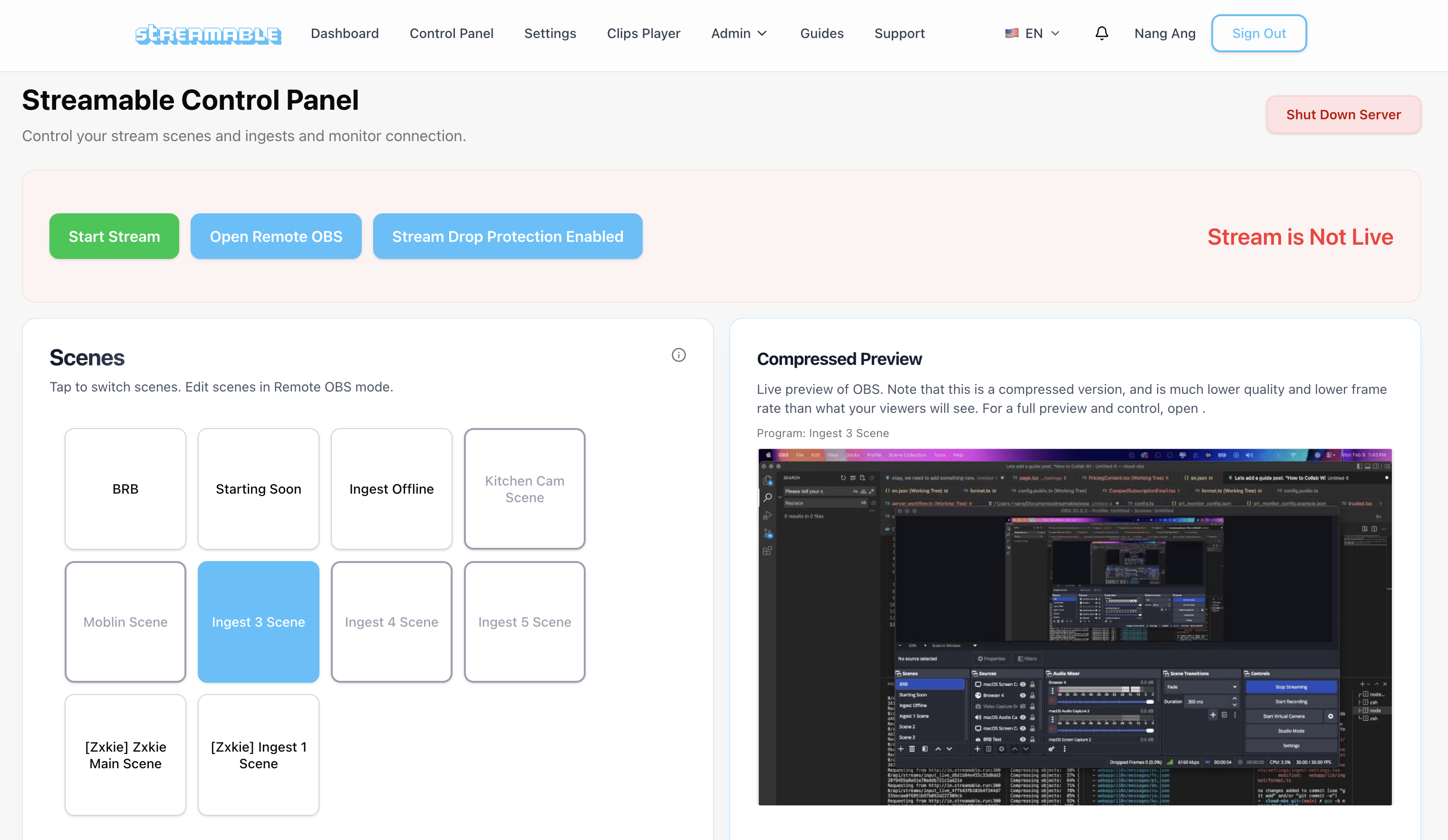The width and height of the screenshot is (1448, 840).
Task: Open the Control Panel page
Action: [452, 33]
